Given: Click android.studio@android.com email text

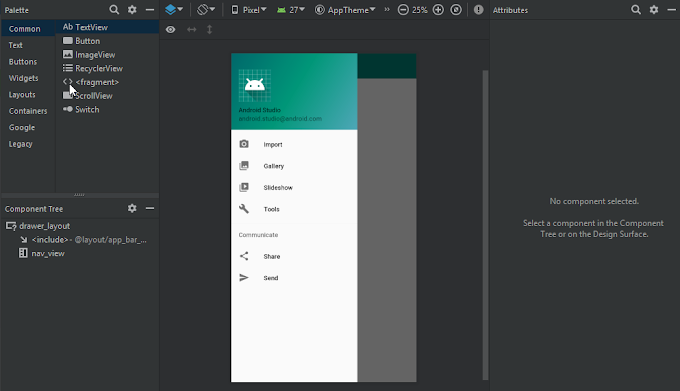Looking at the screenshot, I should pos(280,119).
